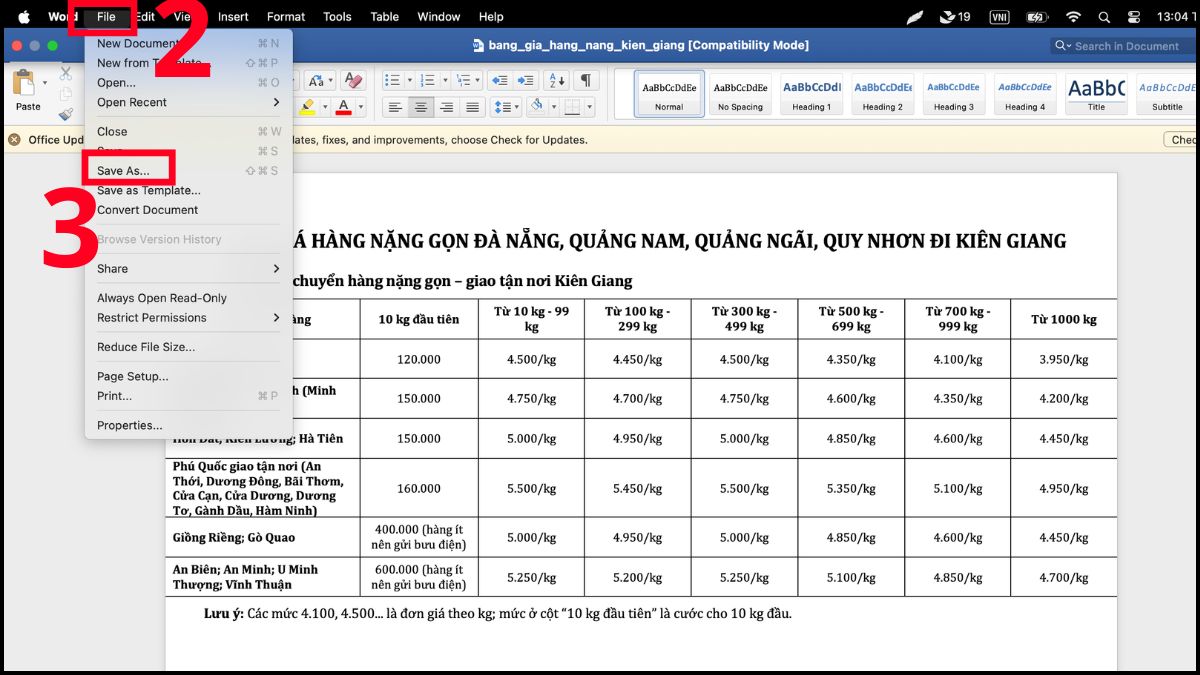Image resolution: width=1200 pixels, height=675 pixels.
Task: Toggle paragraph marks display
Action: 586,81
